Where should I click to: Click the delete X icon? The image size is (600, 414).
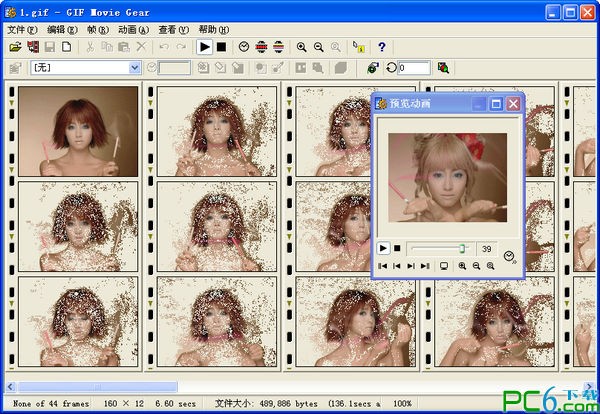tap(141, 47)
